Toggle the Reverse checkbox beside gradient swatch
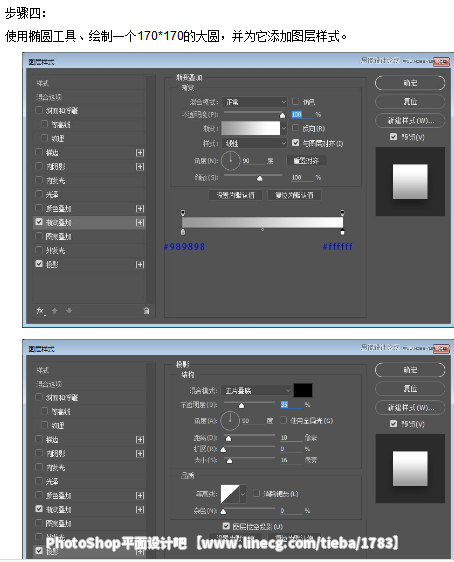454x562 pixels. [296, 128]
